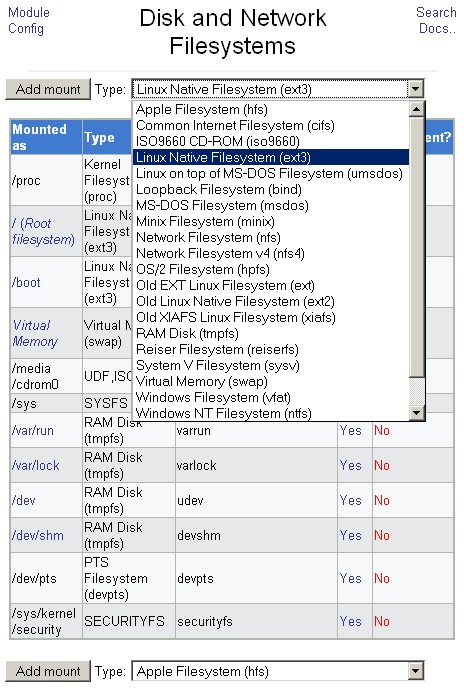
Task: Click Yes in the devshm row
Action: (x=350, y=536)
